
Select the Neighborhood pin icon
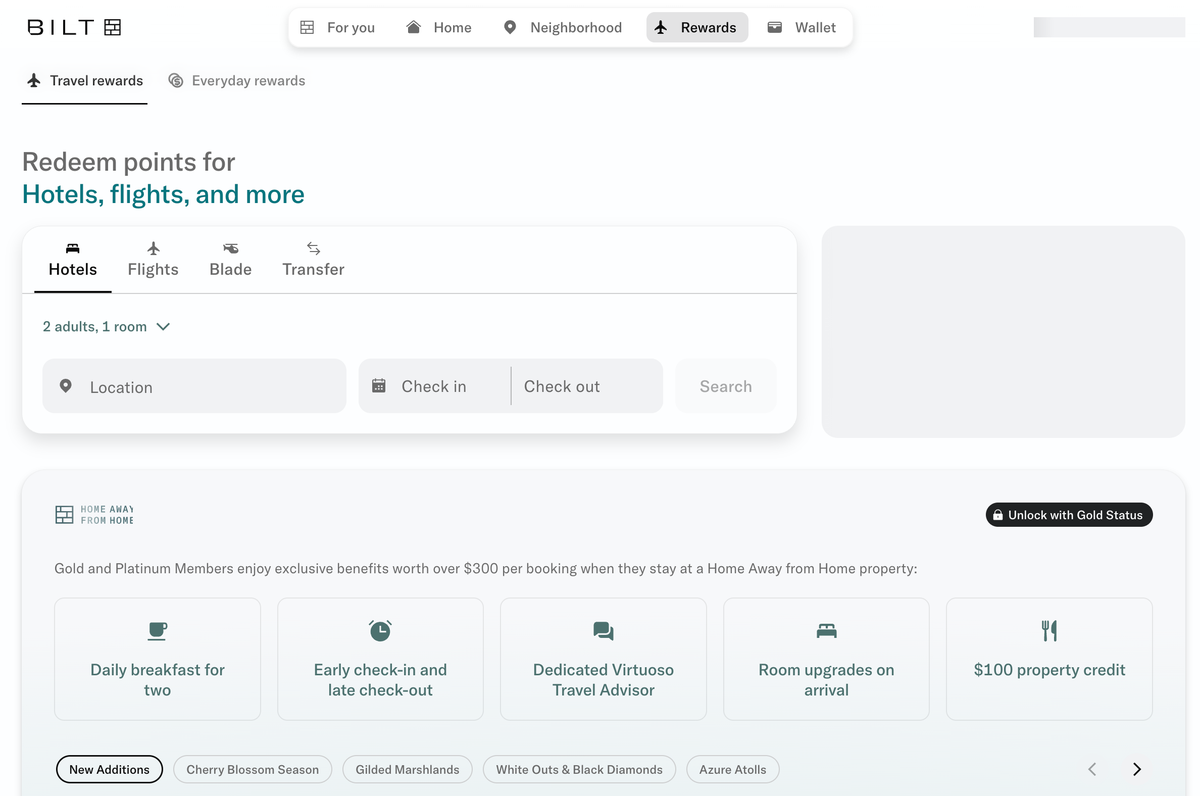509,27
